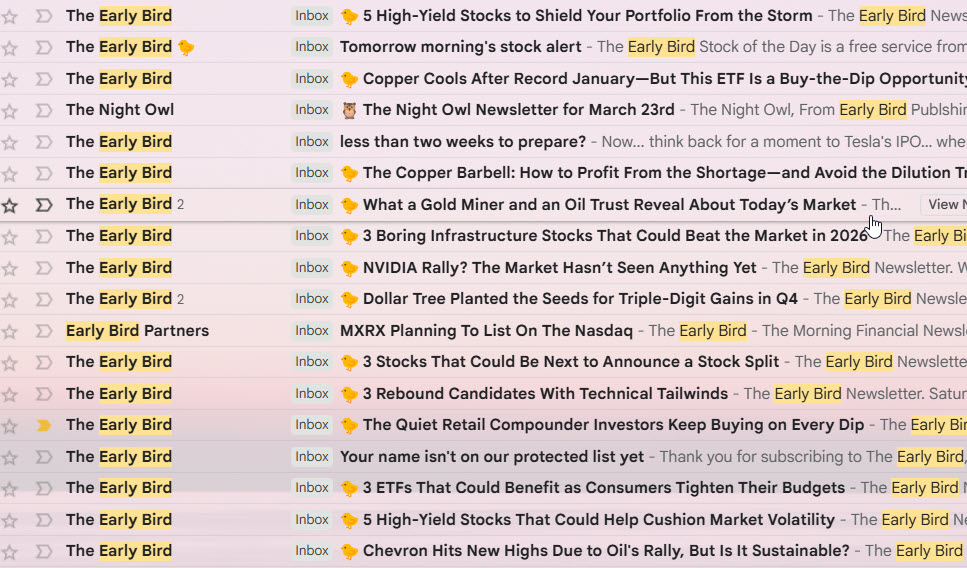Click Inbox label on '3 Rebound Candidates' row

pos(311,393)
